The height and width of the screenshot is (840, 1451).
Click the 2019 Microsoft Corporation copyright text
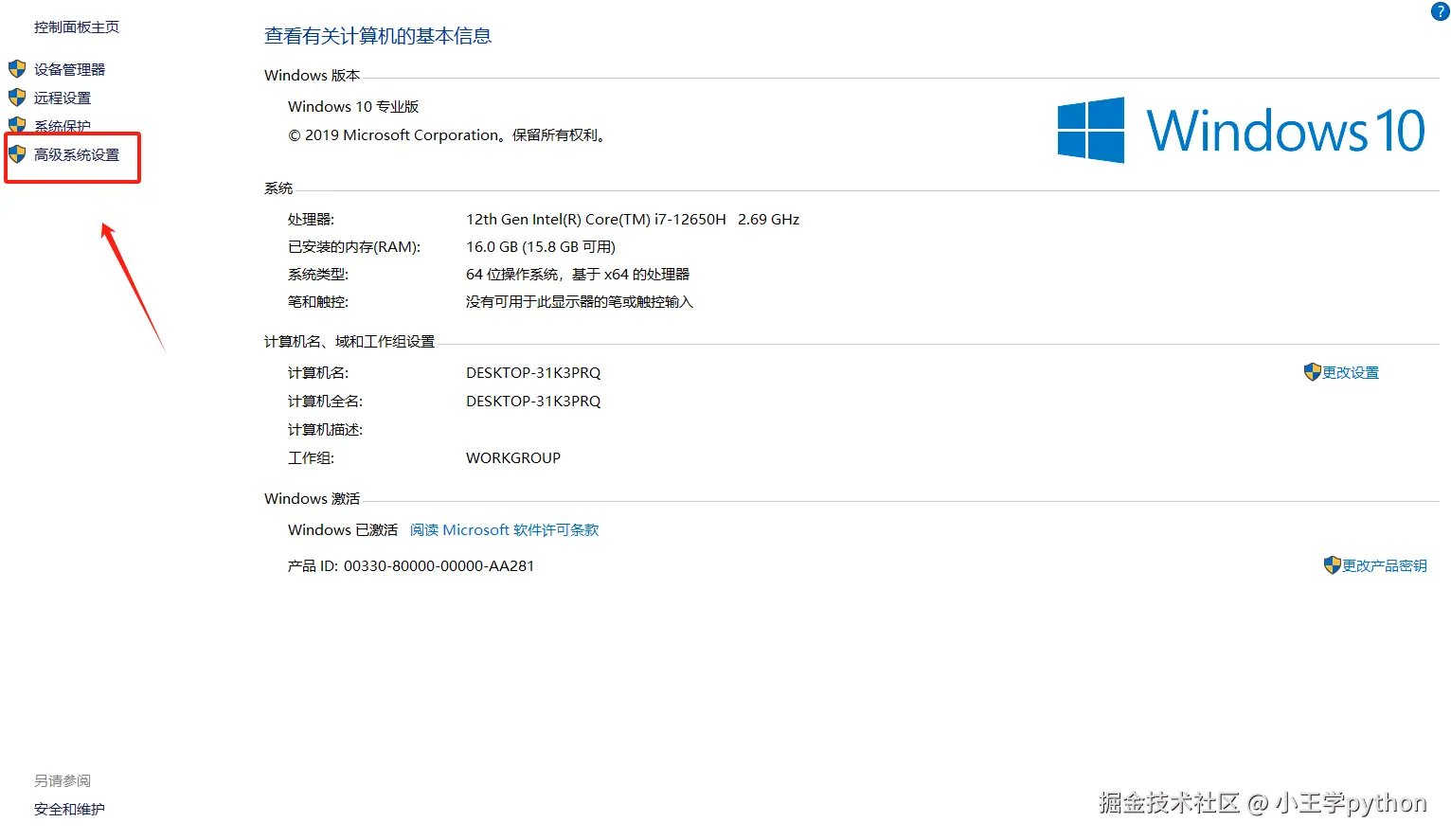pos(446,134)
